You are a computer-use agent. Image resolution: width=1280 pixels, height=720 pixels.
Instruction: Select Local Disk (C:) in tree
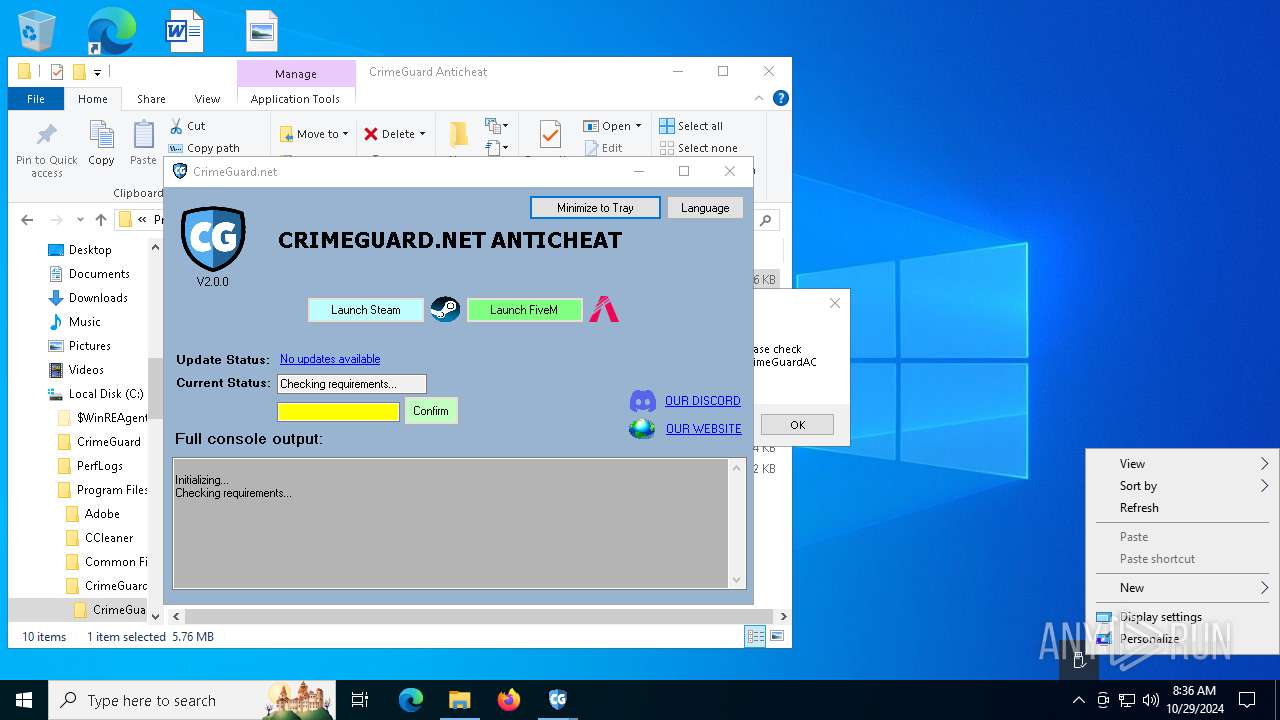coord(106,394)
